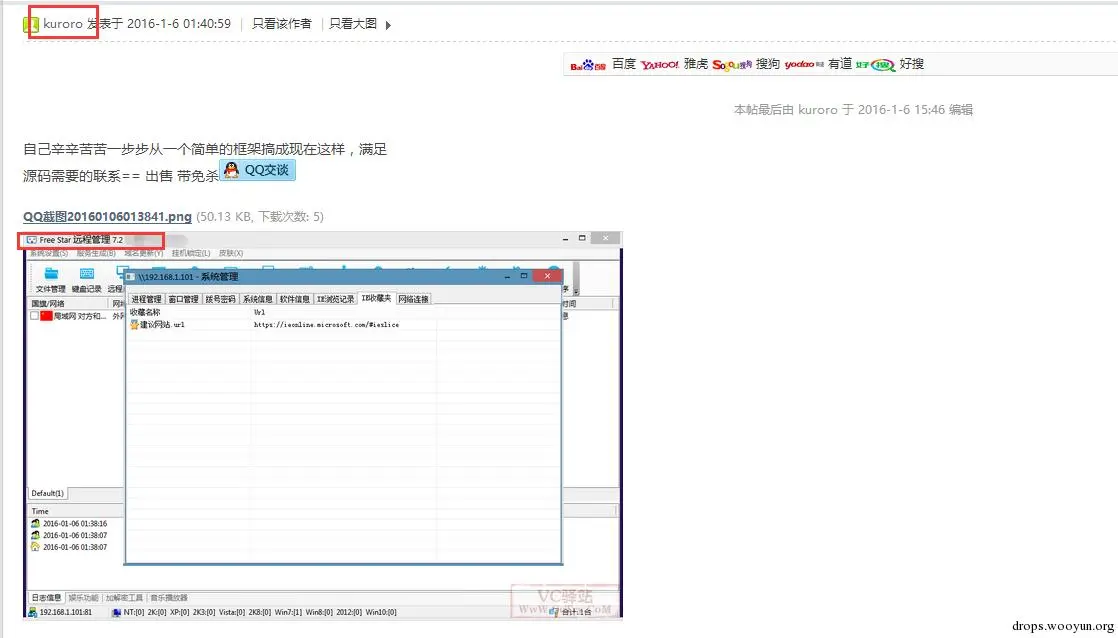Image resolution: width=1118 pixels, height=638 pixels.
Task: Select log entry 2016-01-06 01:38:16
Action: (x=69, y=523)
